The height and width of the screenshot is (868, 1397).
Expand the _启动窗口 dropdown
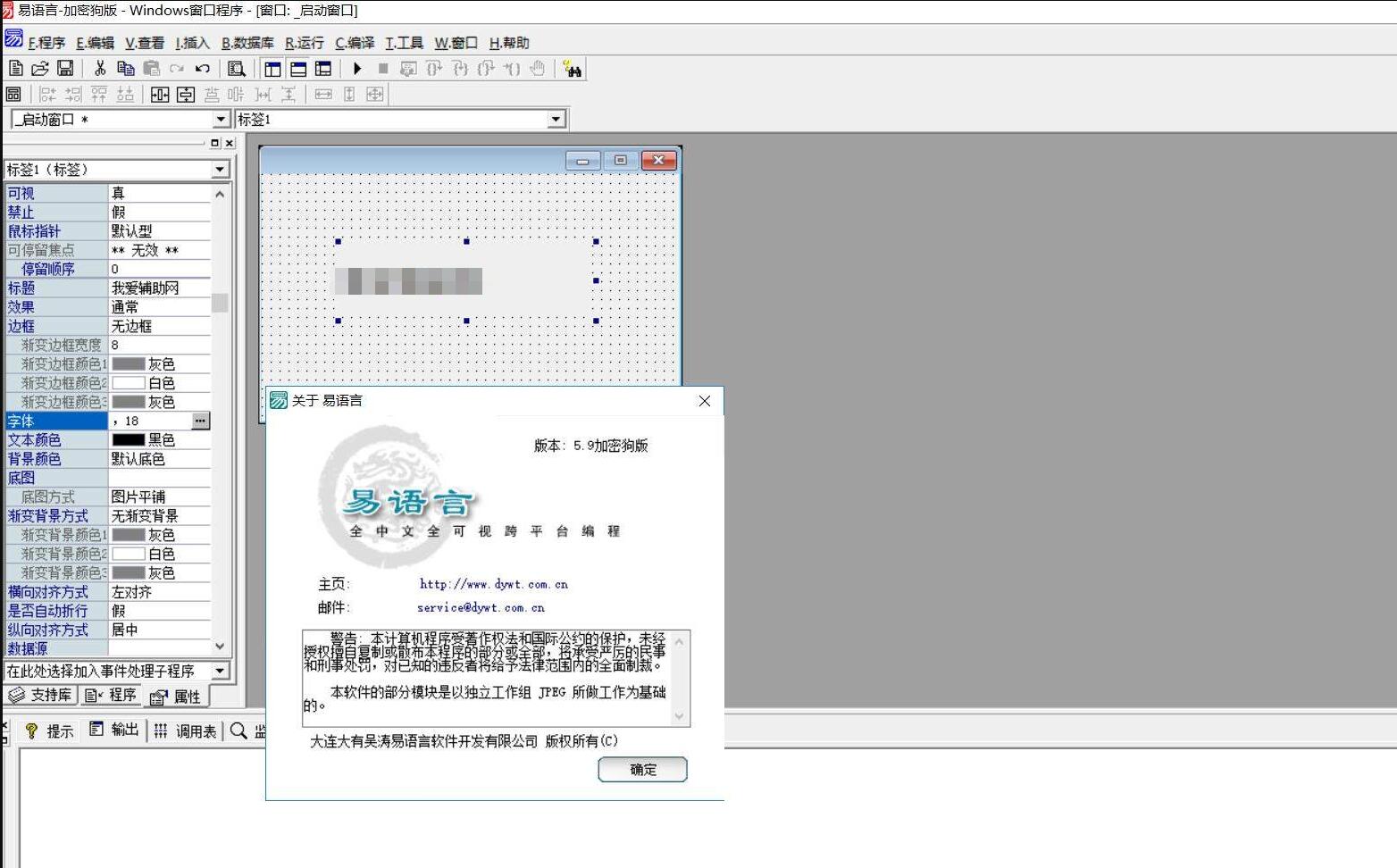point(221,120)
